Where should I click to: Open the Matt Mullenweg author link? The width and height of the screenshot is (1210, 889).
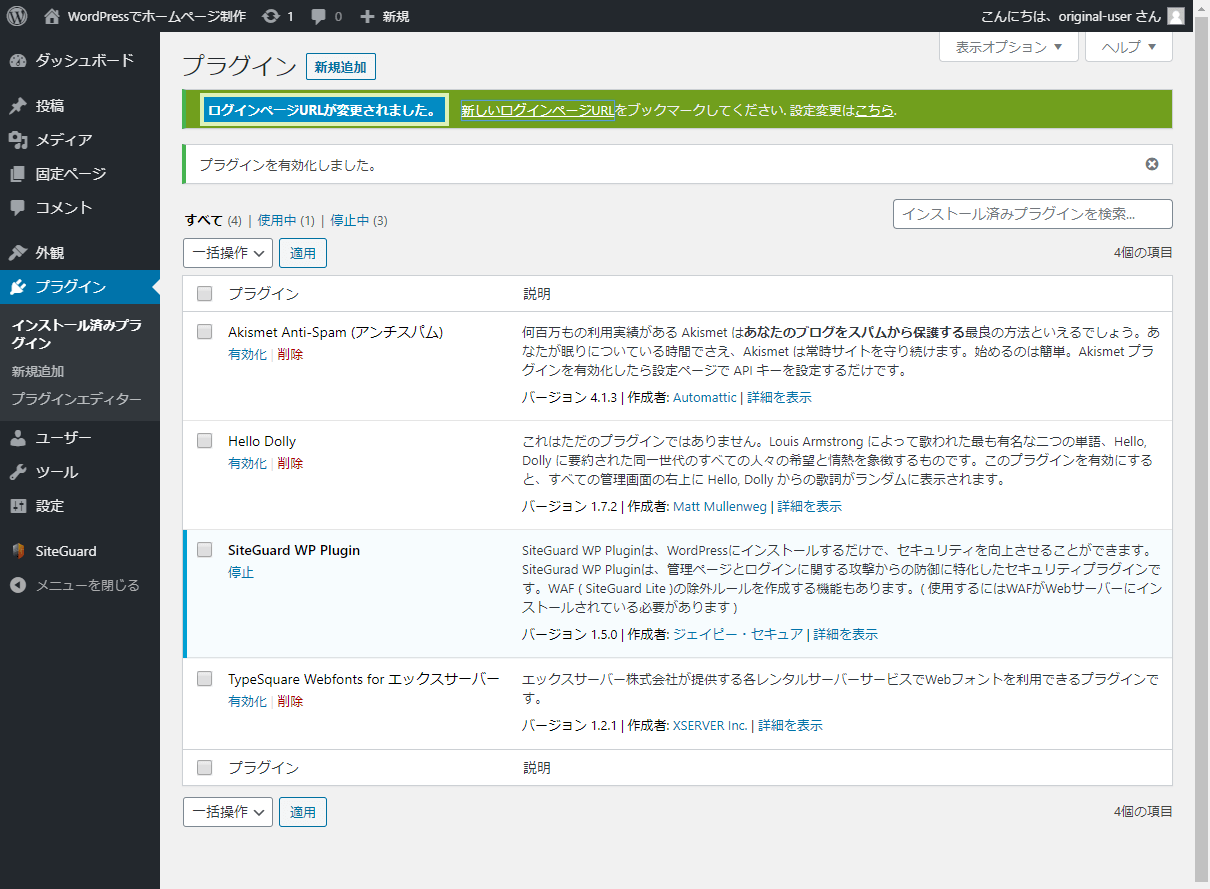click(x=720, y=506)
